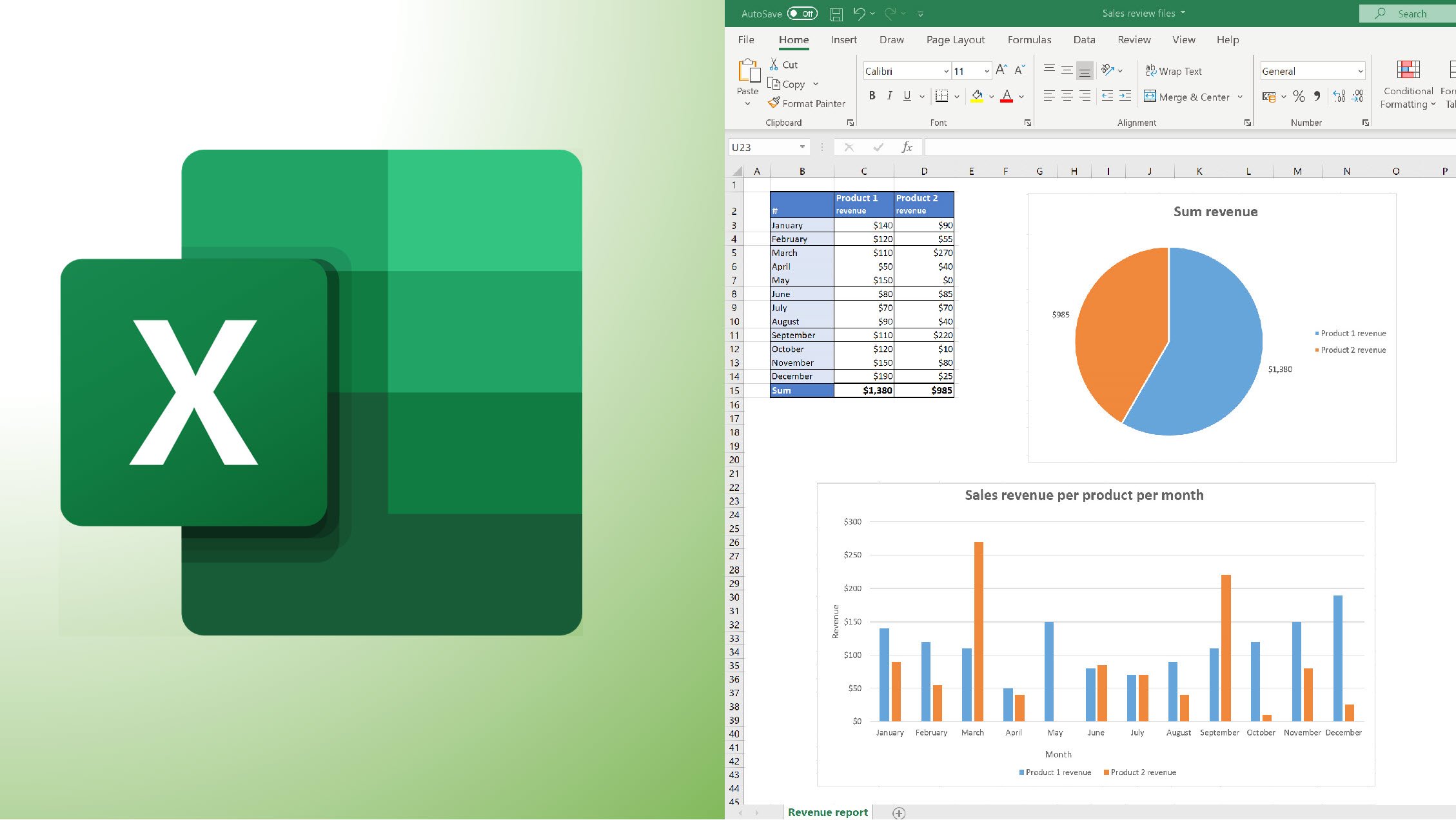Open the General number format dropdown
1456x820 pixels.
point(1360,71)
